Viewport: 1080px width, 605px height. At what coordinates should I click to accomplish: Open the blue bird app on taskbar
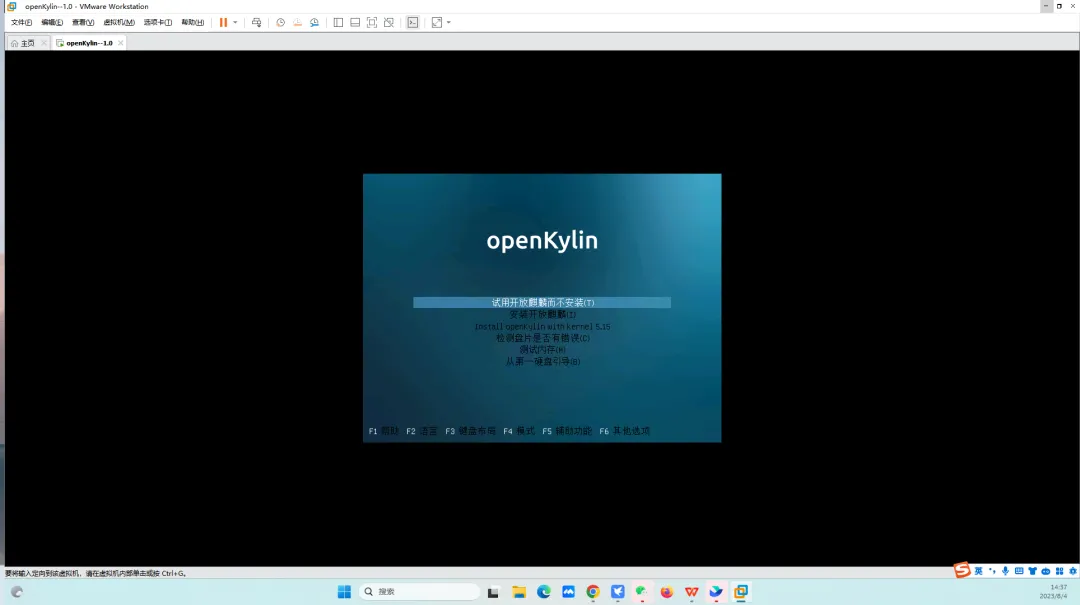[618, 592]
